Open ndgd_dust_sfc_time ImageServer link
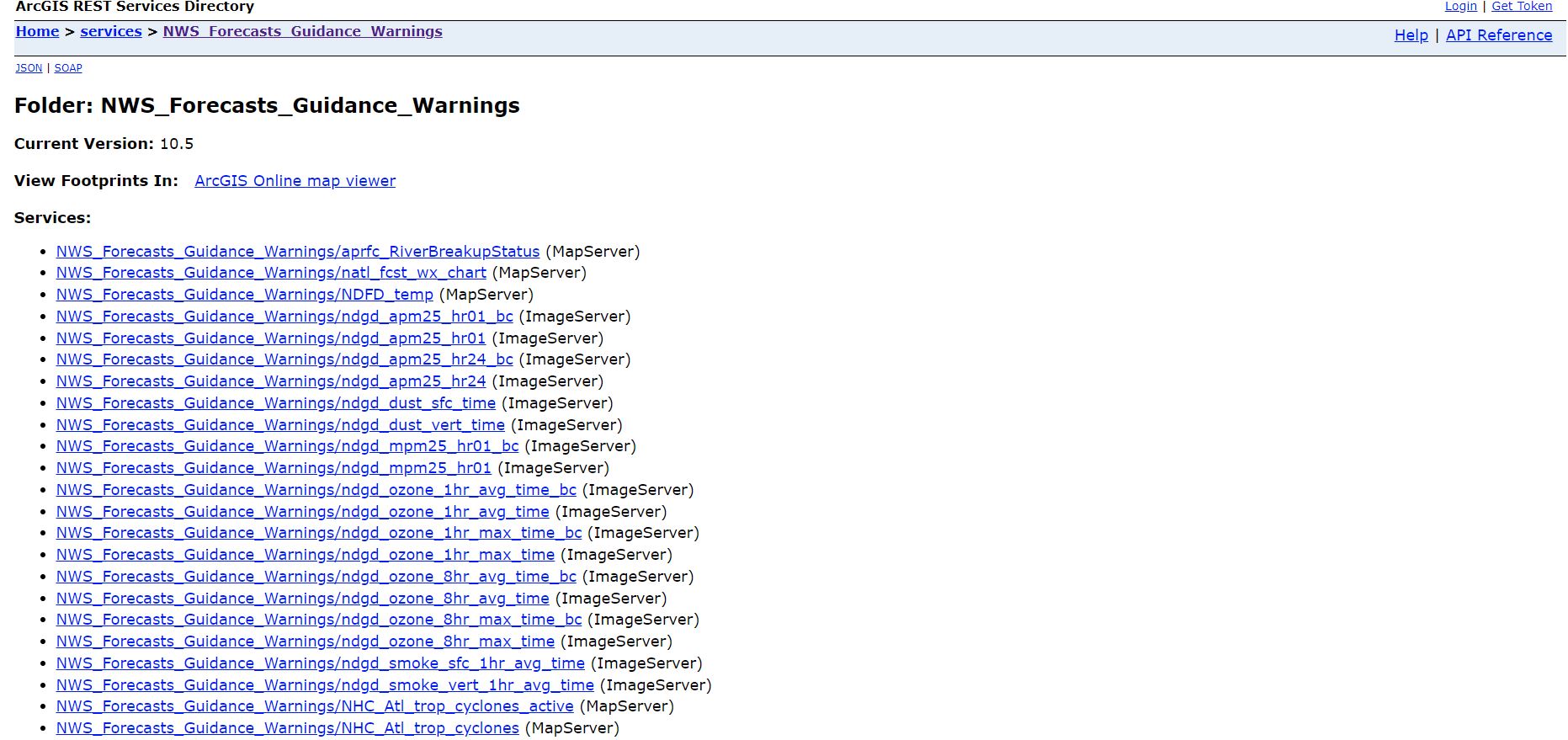 click(276, 403)
